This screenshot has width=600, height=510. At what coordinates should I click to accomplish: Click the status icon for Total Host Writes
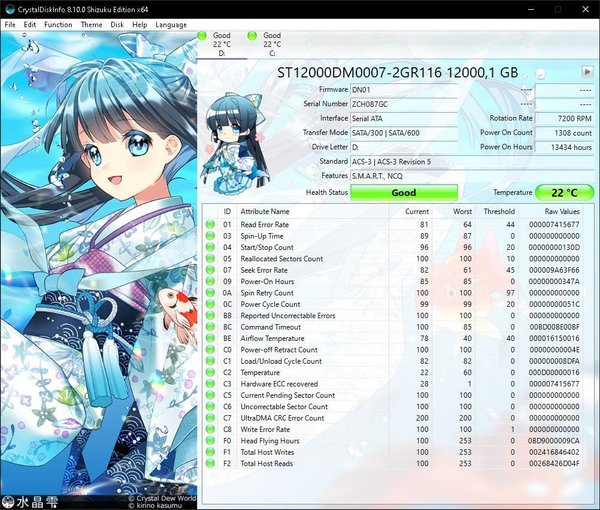[210, 452]
